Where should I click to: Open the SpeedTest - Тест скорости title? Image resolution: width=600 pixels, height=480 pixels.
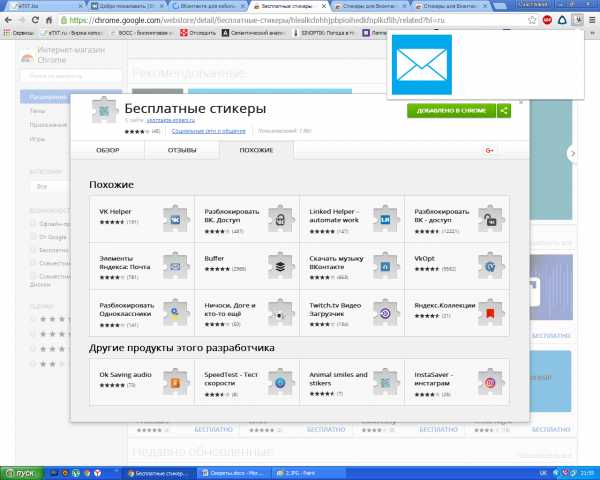[231, 379]
